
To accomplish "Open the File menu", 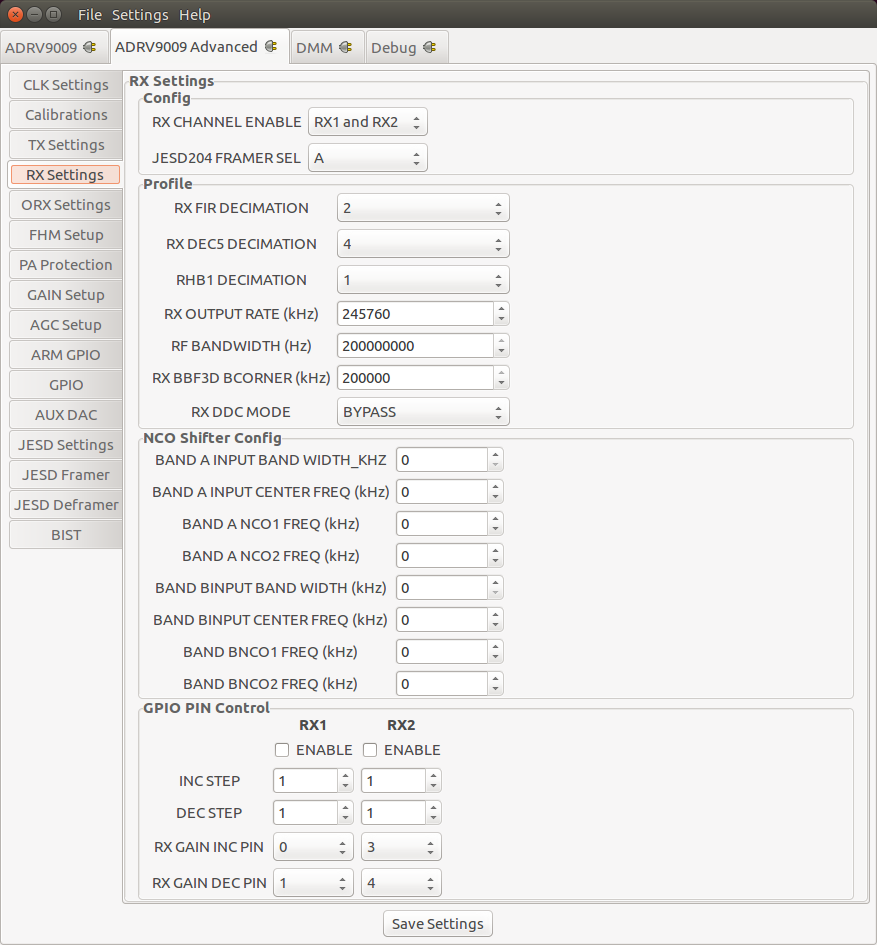I will pyautogui.click(x=89, y=14).
